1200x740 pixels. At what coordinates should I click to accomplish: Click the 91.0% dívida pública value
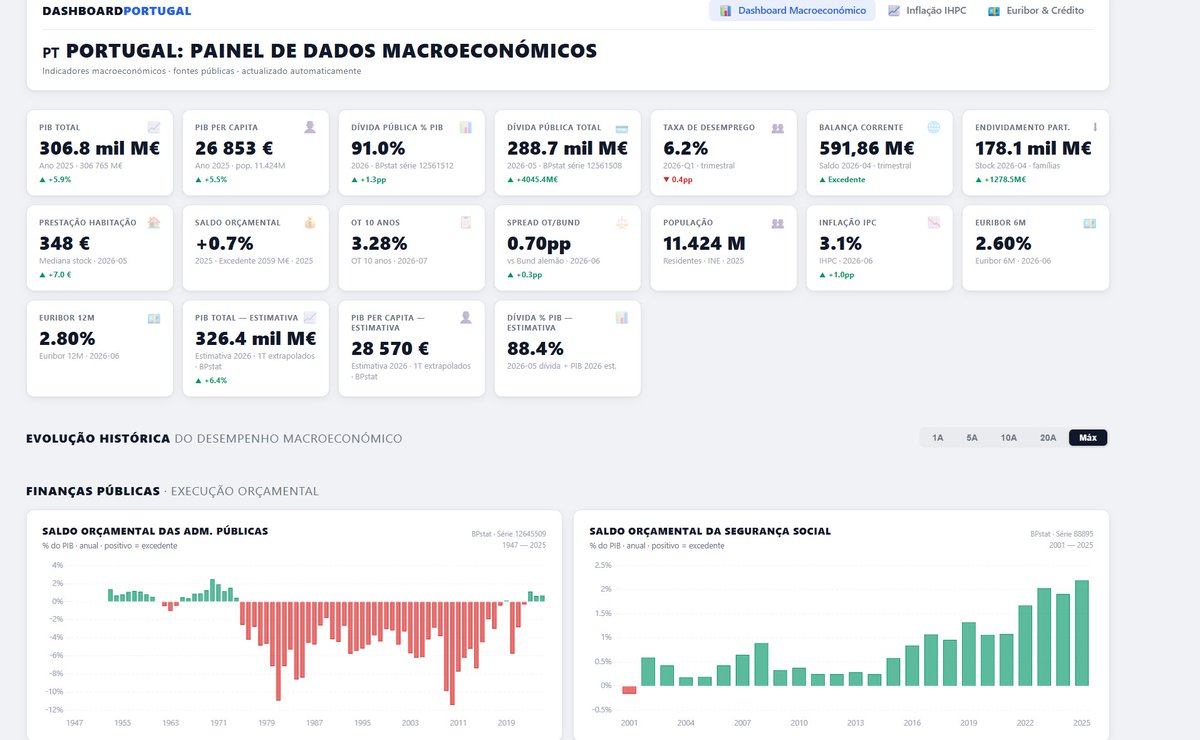click(x=378, y=148)
